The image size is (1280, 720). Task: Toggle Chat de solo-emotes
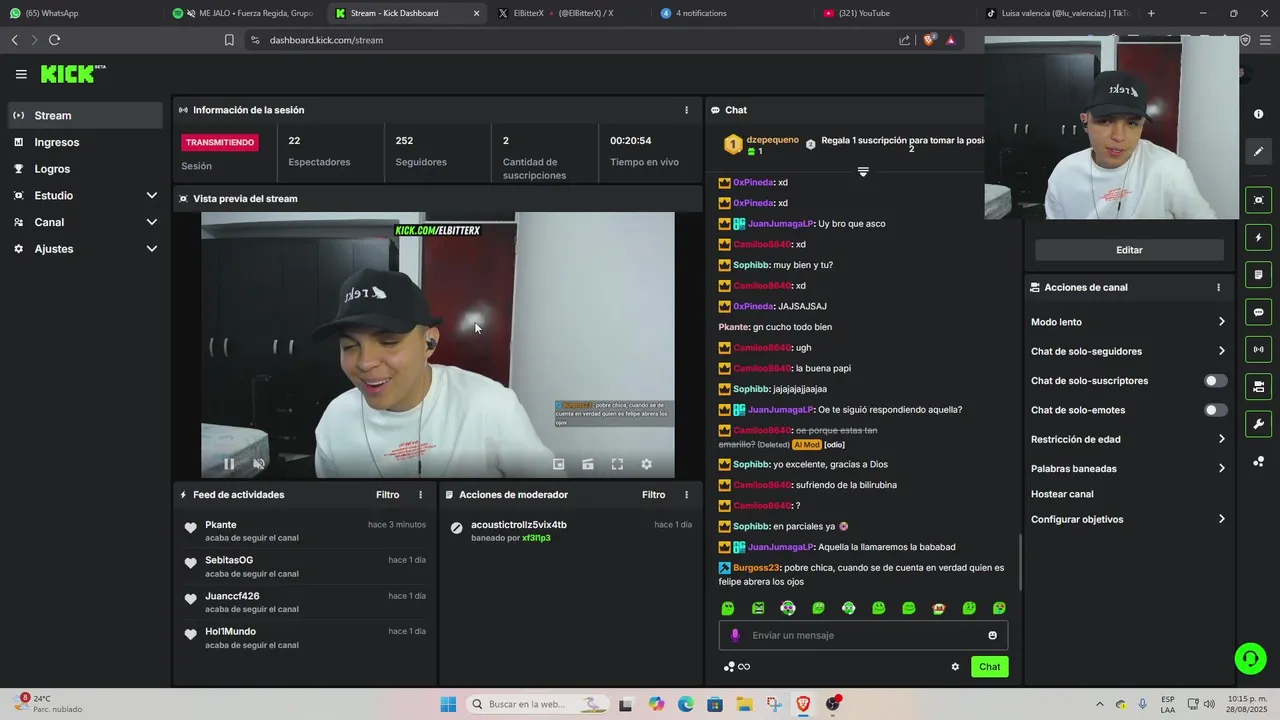click(x=1215, y=410)
